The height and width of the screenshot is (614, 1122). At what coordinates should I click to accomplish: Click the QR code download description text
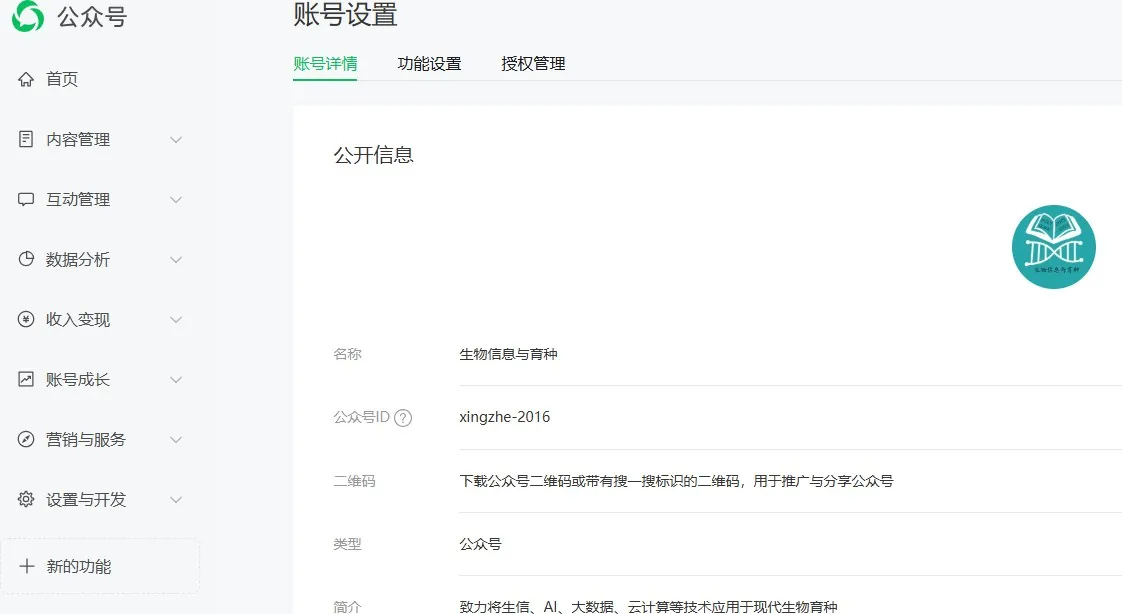click(x=676, y=481)
